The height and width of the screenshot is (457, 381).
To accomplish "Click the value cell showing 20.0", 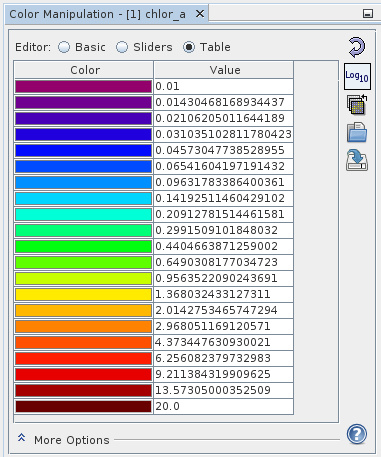I will point(224,406).
